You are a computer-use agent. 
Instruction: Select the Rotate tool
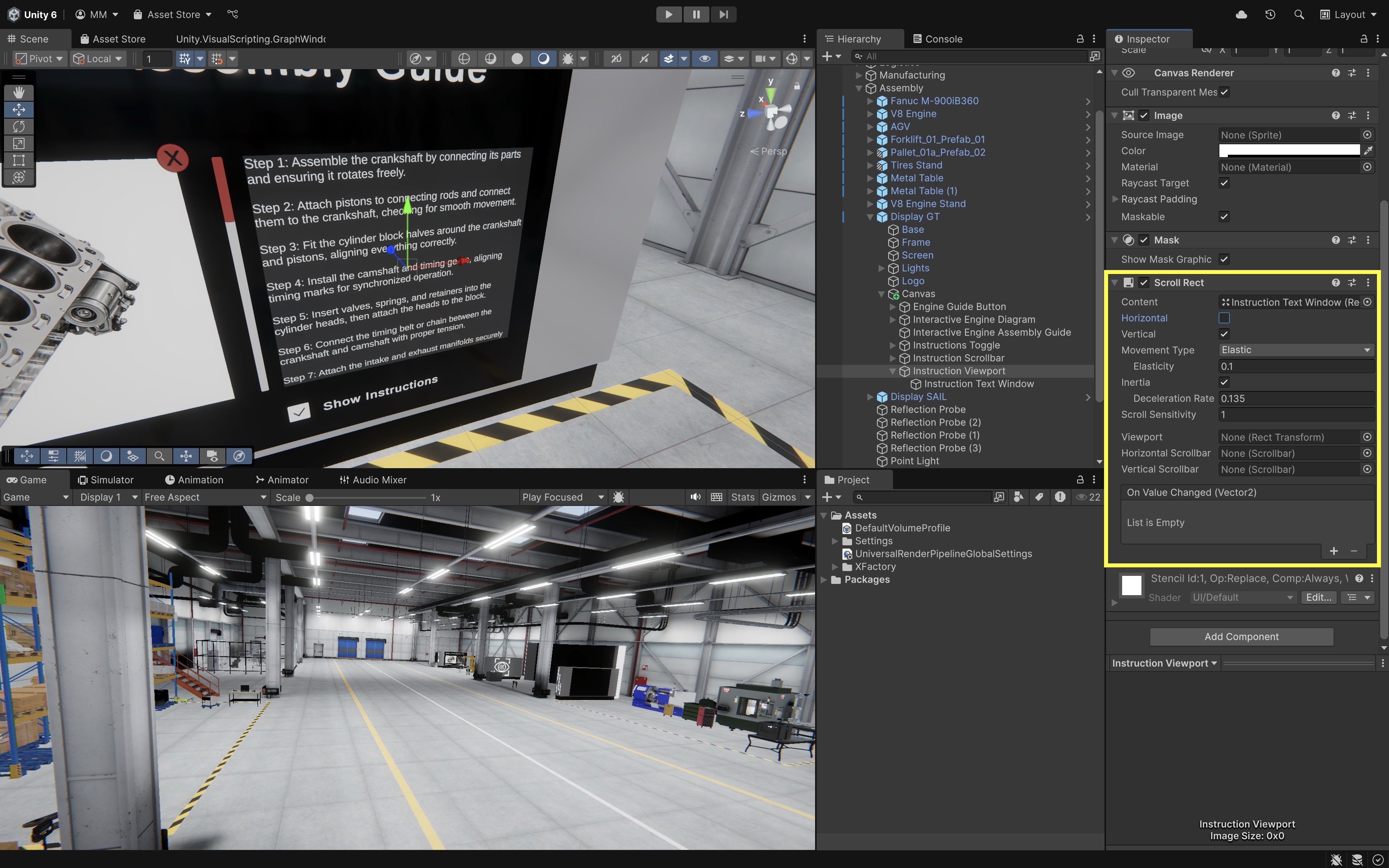click(19, 126)
